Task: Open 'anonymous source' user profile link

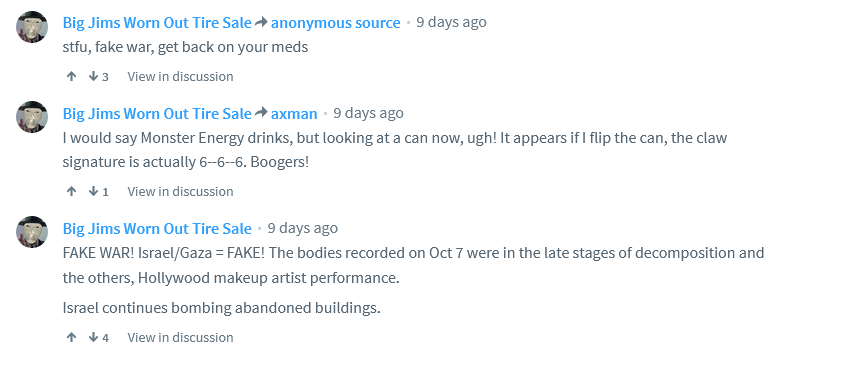Action: pos(336,23)
